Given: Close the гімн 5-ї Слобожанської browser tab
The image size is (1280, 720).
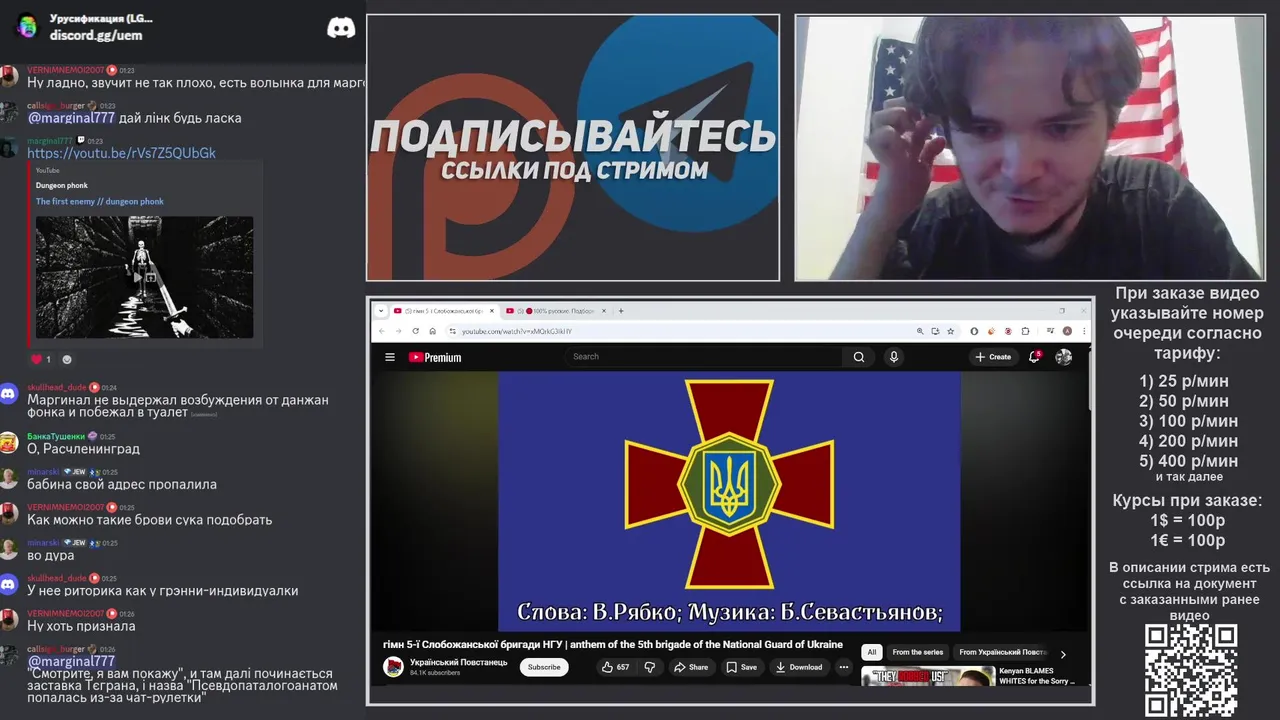Looking at the screenshot, I should click(492, 311).
